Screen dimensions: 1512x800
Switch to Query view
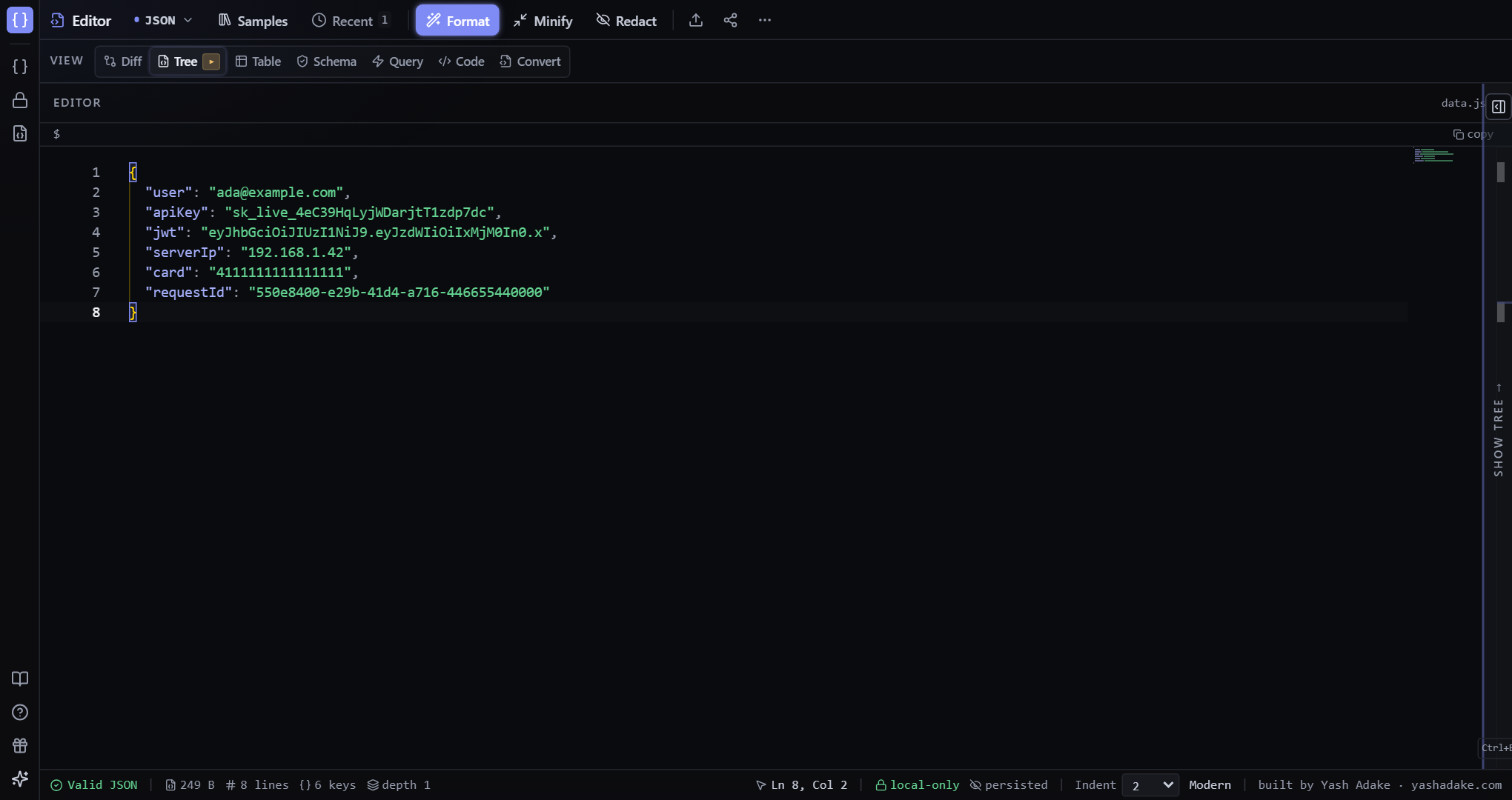coord(397,61)
